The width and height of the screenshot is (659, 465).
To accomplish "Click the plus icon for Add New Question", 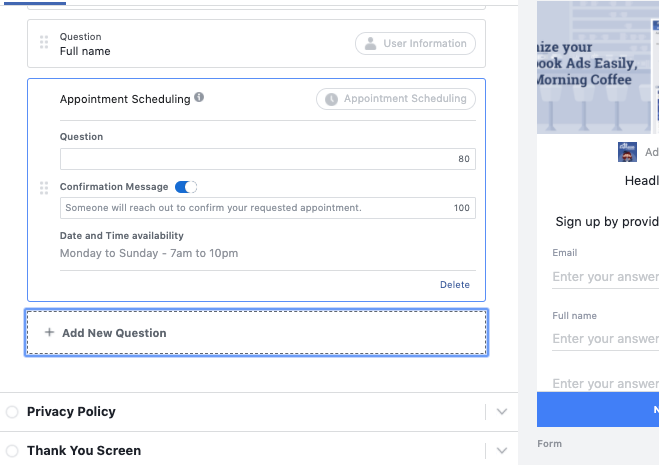I will (50, 333).
